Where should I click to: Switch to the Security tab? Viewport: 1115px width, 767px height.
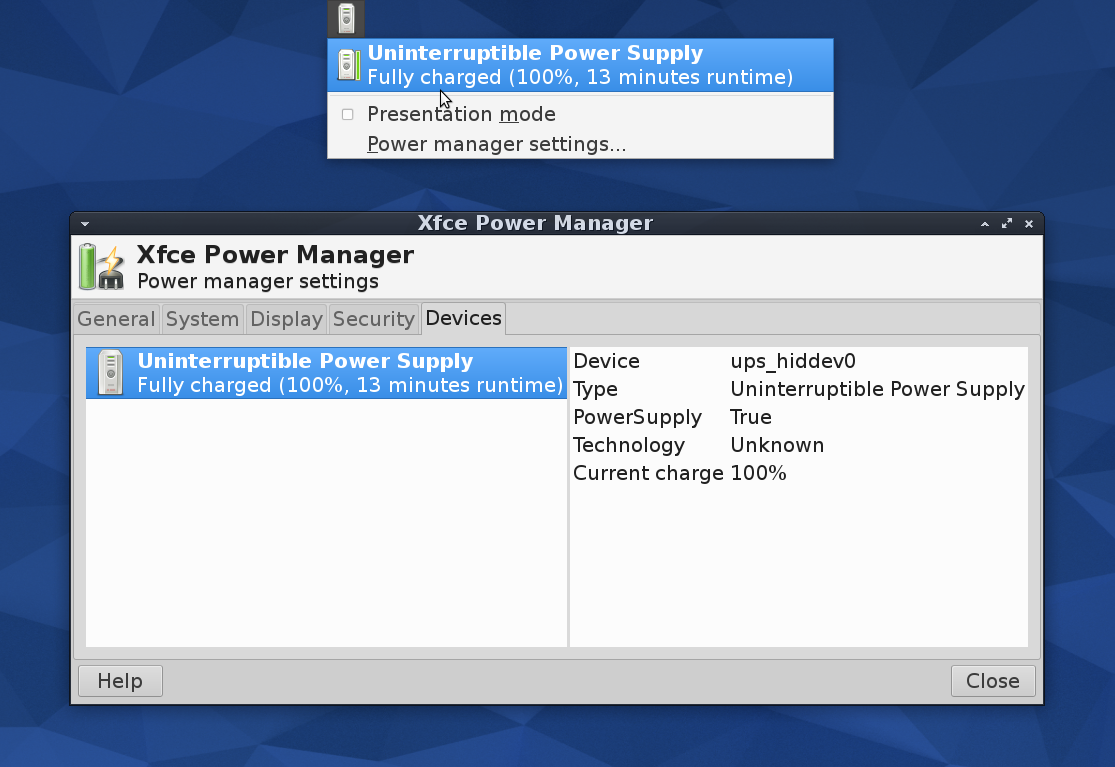click(x=373, y=319)
